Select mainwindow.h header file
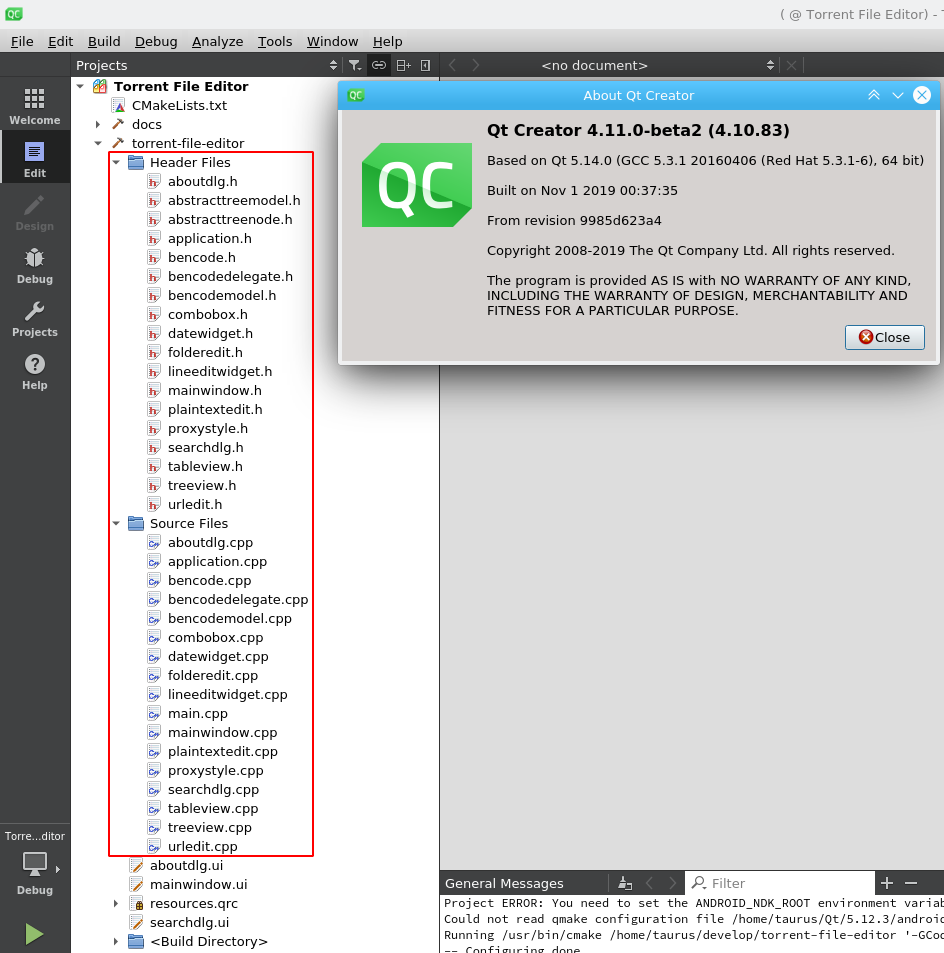944x953 pixels. (215, 390)
